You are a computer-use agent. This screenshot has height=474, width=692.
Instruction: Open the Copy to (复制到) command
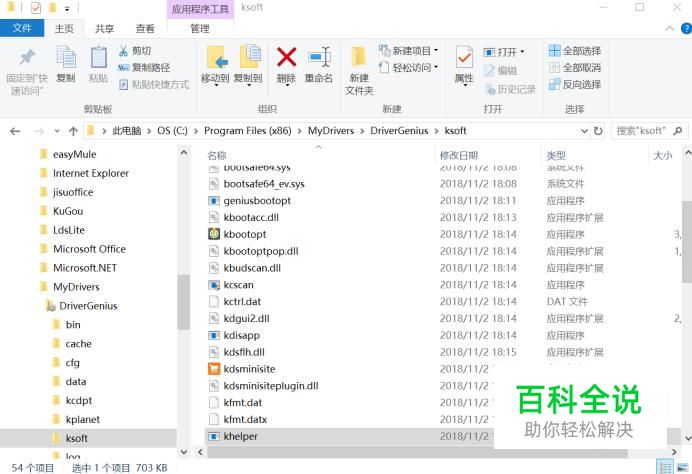(248, 65)
